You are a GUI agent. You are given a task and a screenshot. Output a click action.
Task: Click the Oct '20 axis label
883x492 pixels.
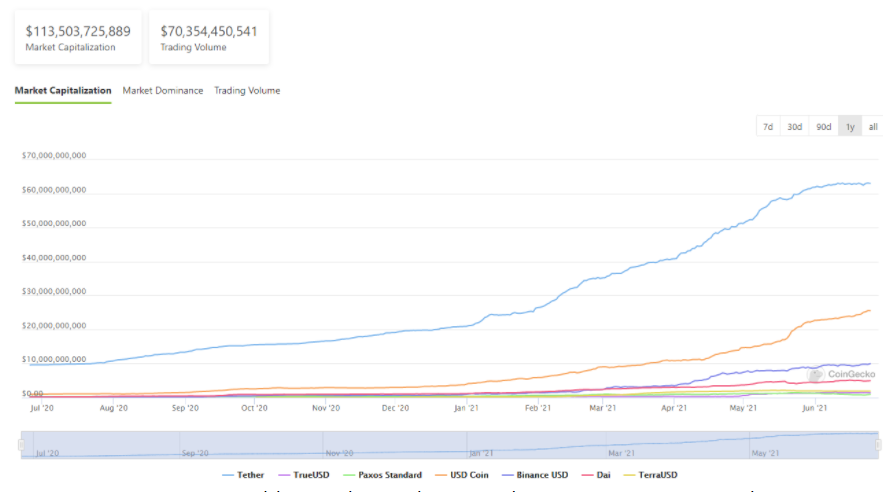pos(255,408)
